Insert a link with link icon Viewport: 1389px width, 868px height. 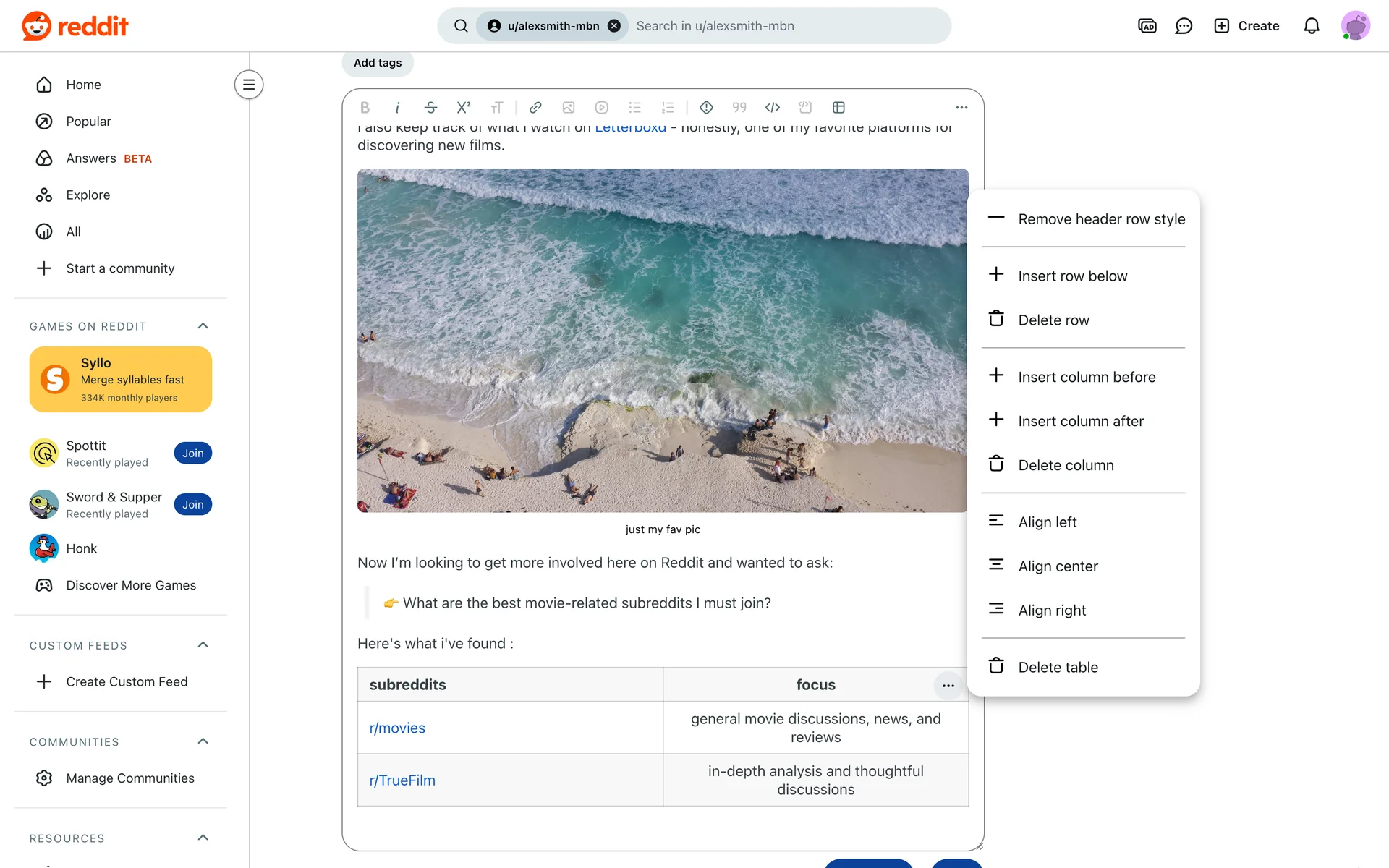tap(535, 108)
